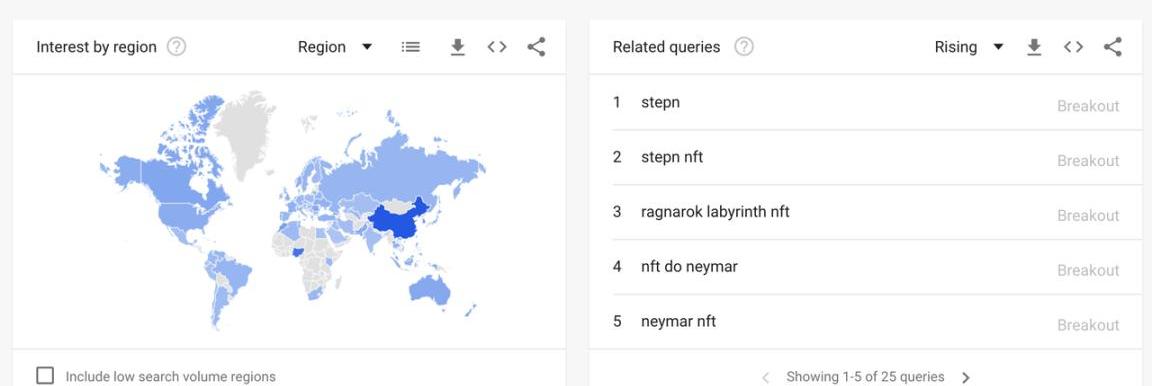This screenshot has width=1152, height=386.
Task: Get embed code for region map
Action: click(497, 47)
